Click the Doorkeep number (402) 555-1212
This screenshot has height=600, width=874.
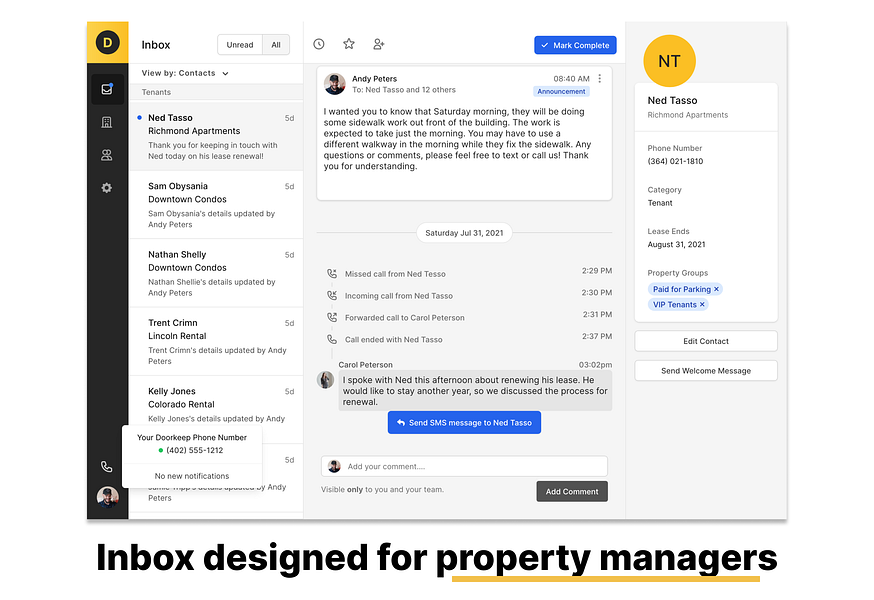[x=195, y=450]
